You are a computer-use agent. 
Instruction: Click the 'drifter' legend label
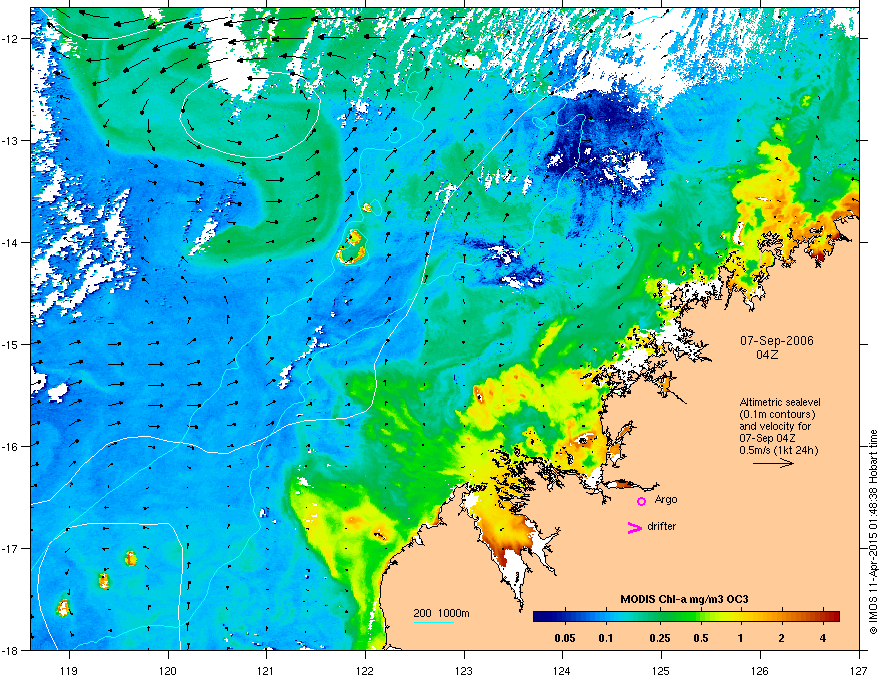(662, 526)
